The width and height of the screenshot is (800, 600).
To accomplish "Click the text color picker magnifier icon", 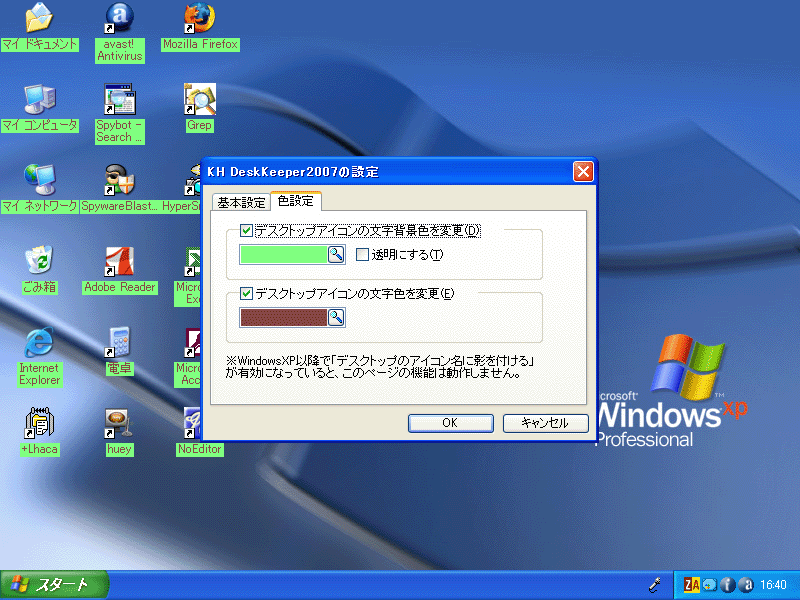I will tap(336, 317).
